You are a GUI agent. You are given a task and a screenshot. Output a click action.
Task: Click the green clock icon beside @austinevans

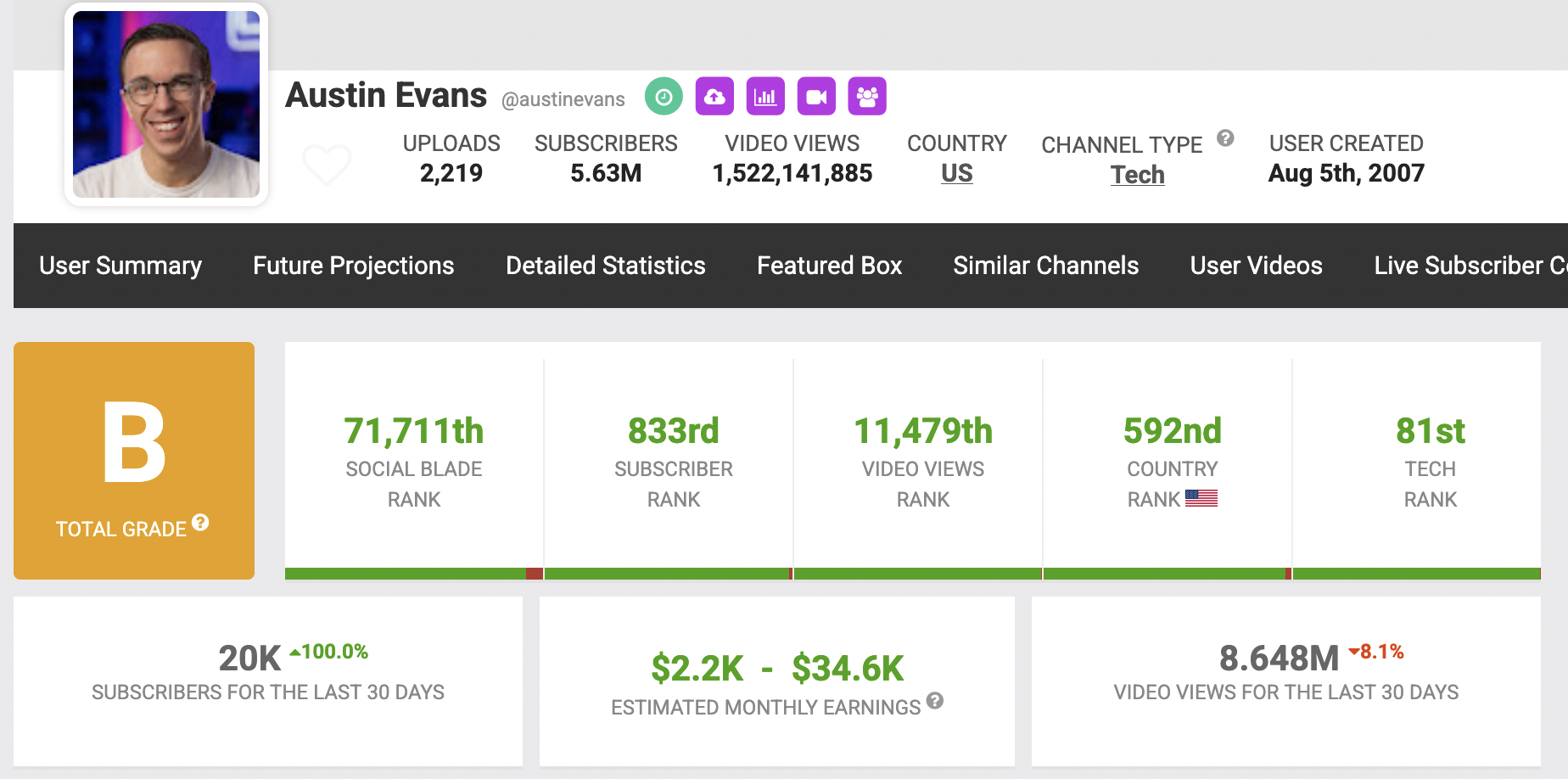pos(664,97)
